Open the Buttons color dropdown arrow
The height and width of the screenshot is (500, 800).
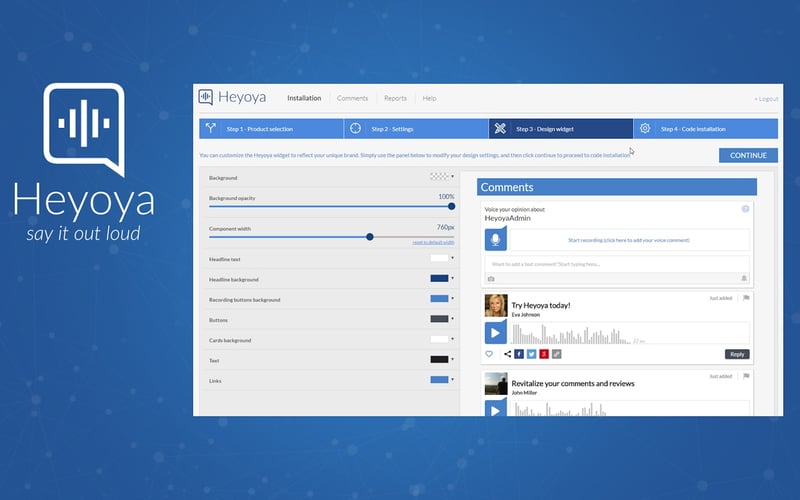[x=452, y=319]
